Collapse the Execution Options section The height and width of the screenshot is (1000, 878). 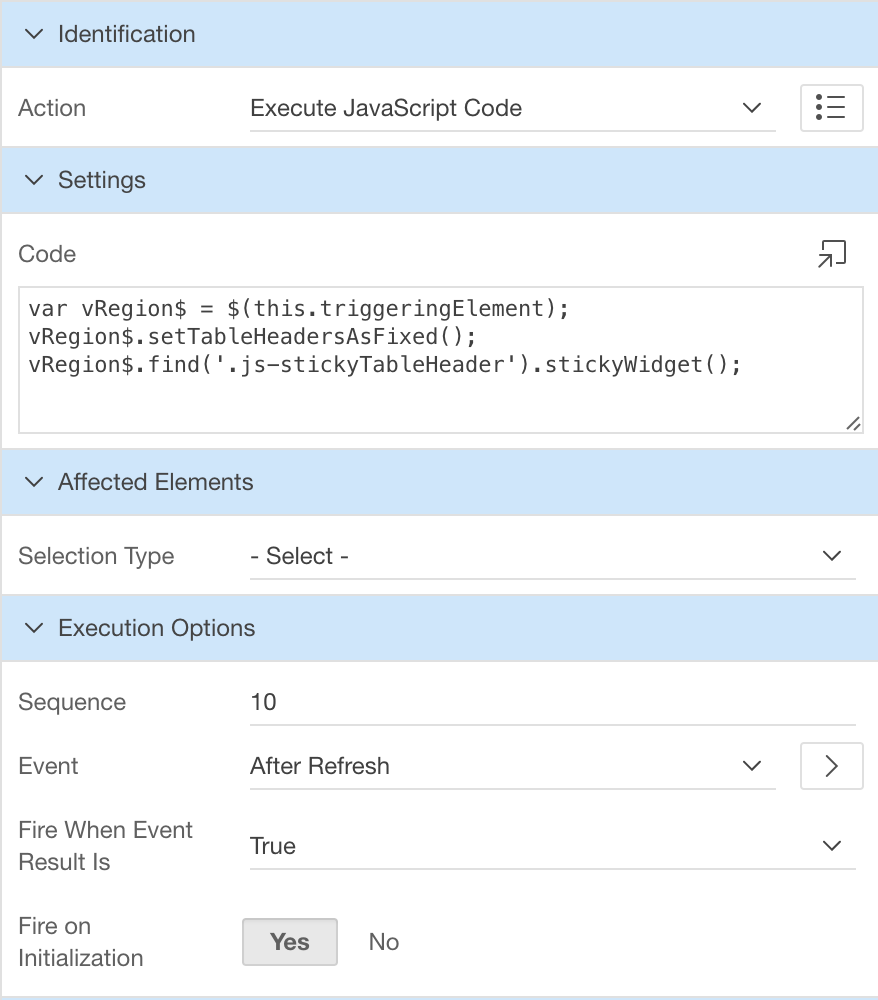pos(35,628)
